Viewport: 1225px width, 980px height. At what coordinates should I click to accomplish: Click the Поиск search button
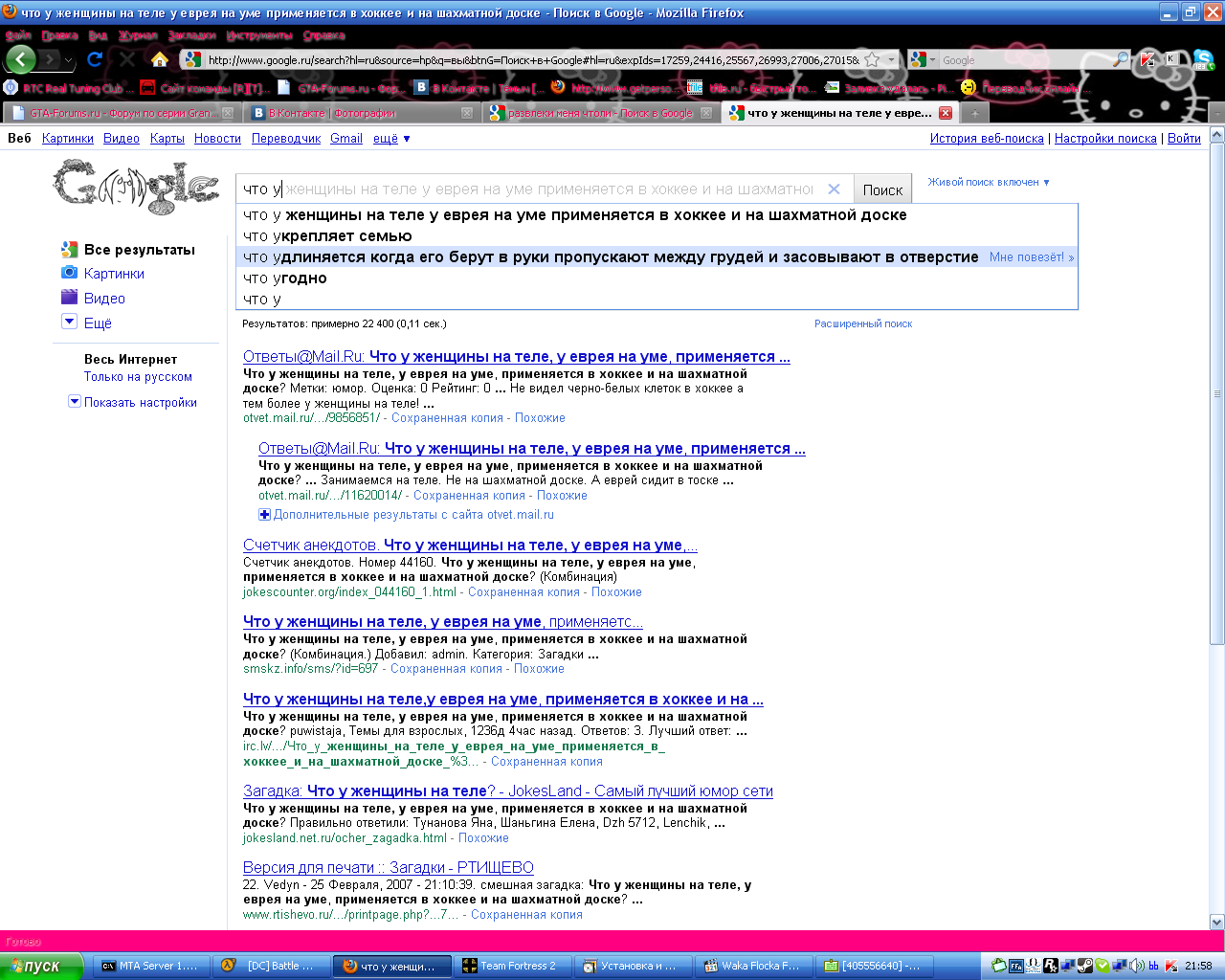882,189
